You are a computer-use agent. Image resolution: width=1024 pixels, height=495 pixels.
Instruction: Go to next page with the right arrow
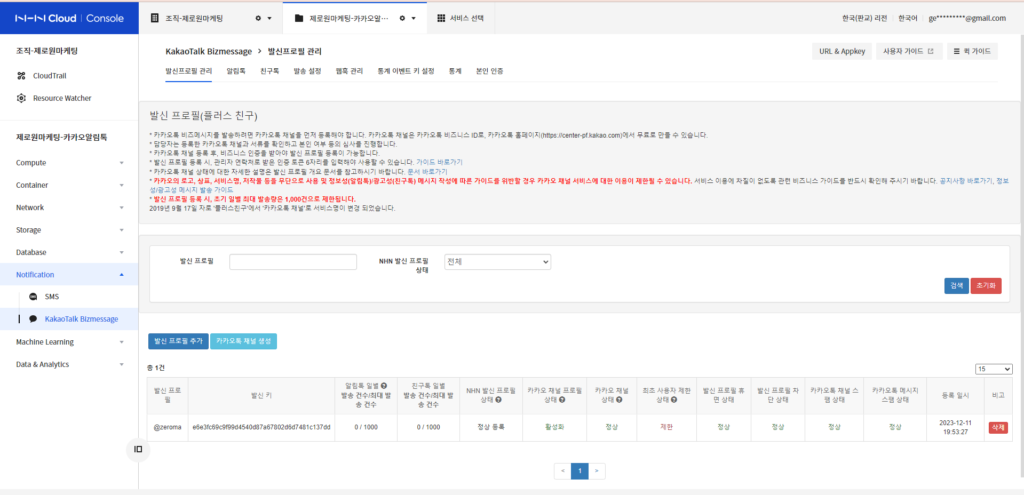coord(597,471)
